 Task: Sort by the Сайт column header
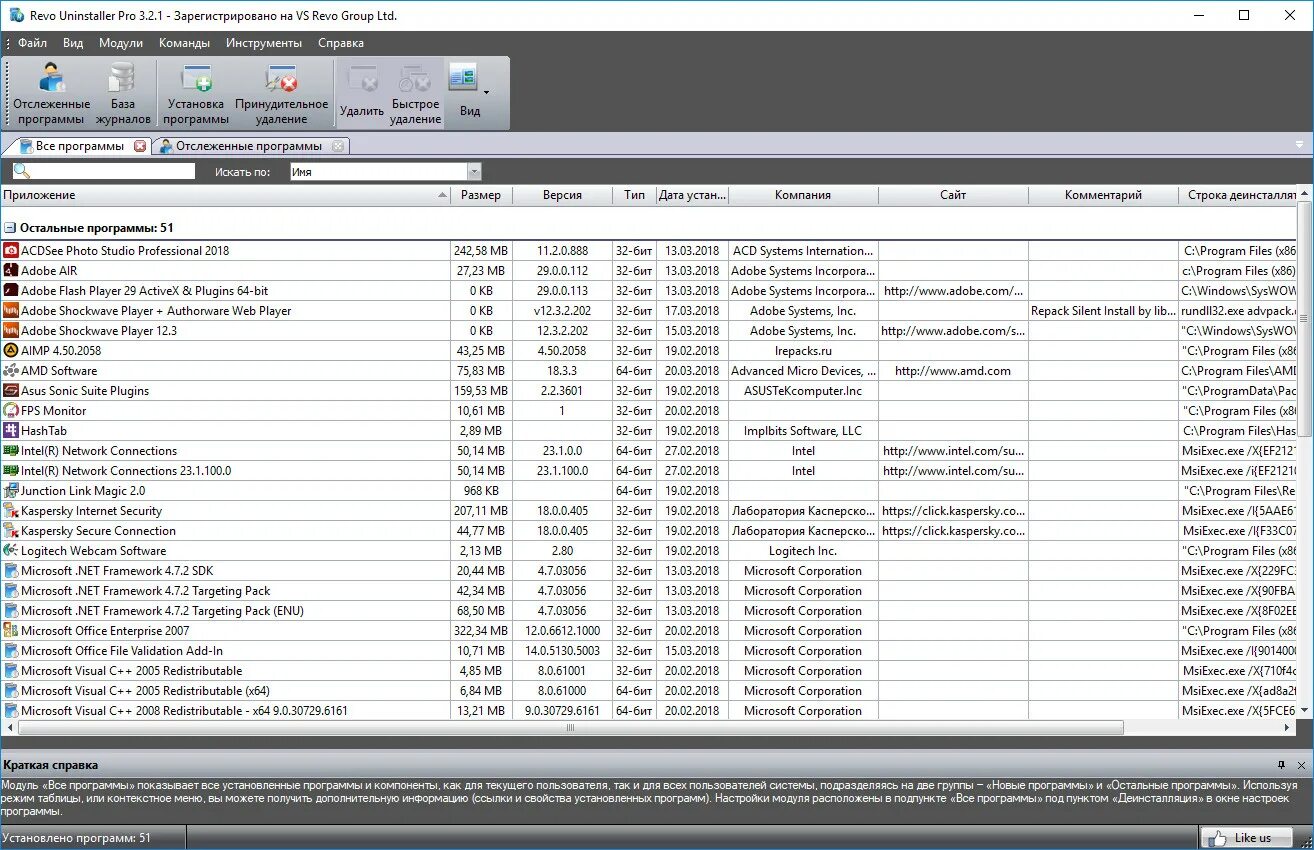pos(953,195)
